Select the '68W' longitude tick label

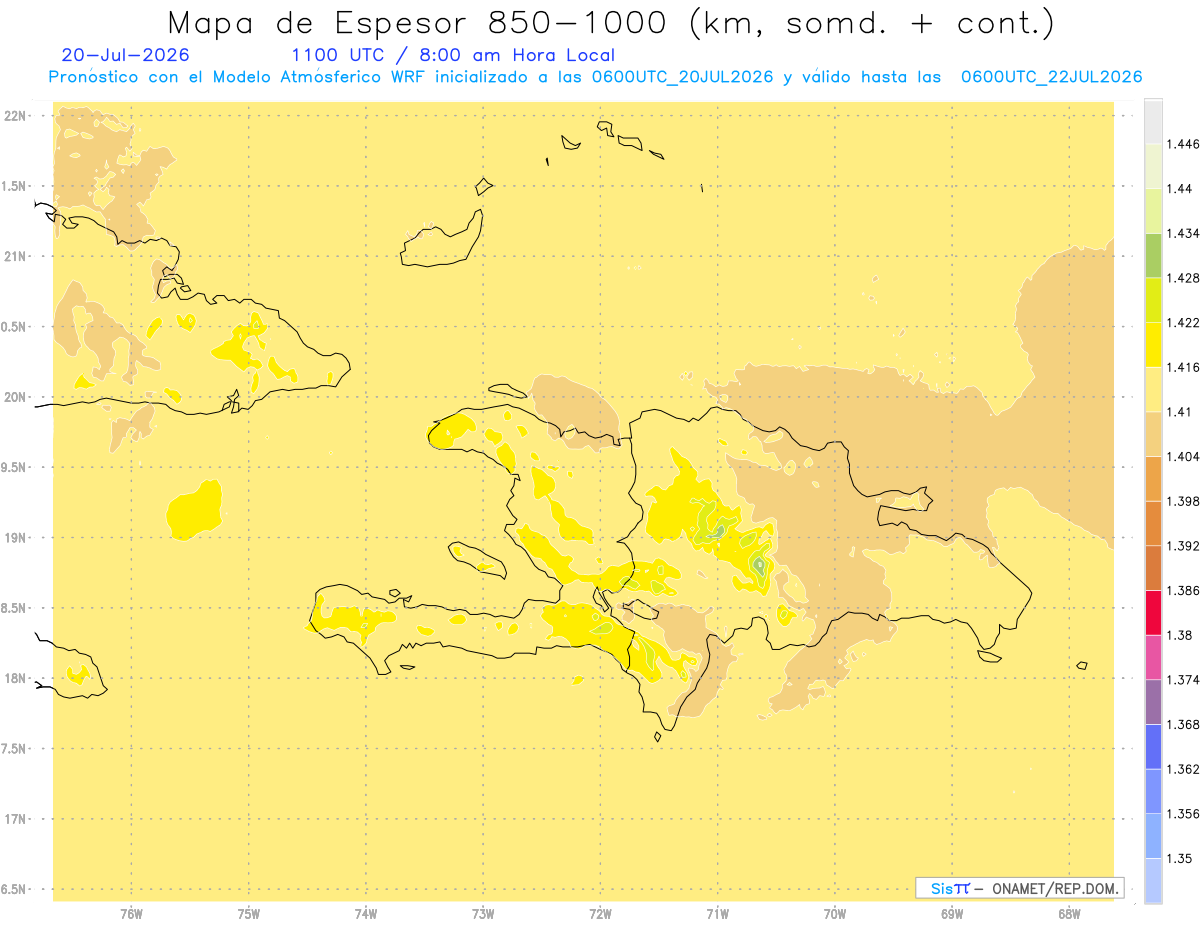1069,913
